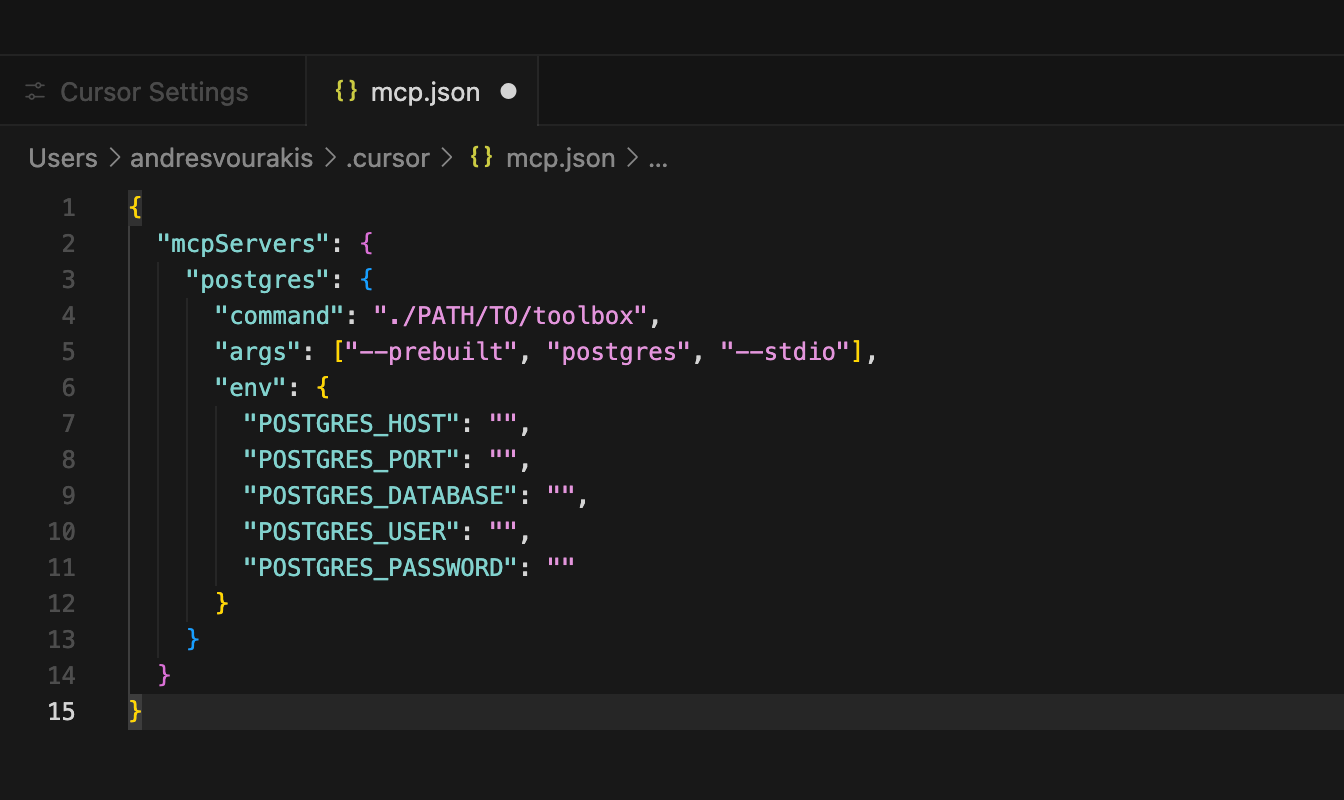Click the JSON icon in the breadcrumb bar
Viewport: 1344px width, 800px height.
tap(480, 157)
